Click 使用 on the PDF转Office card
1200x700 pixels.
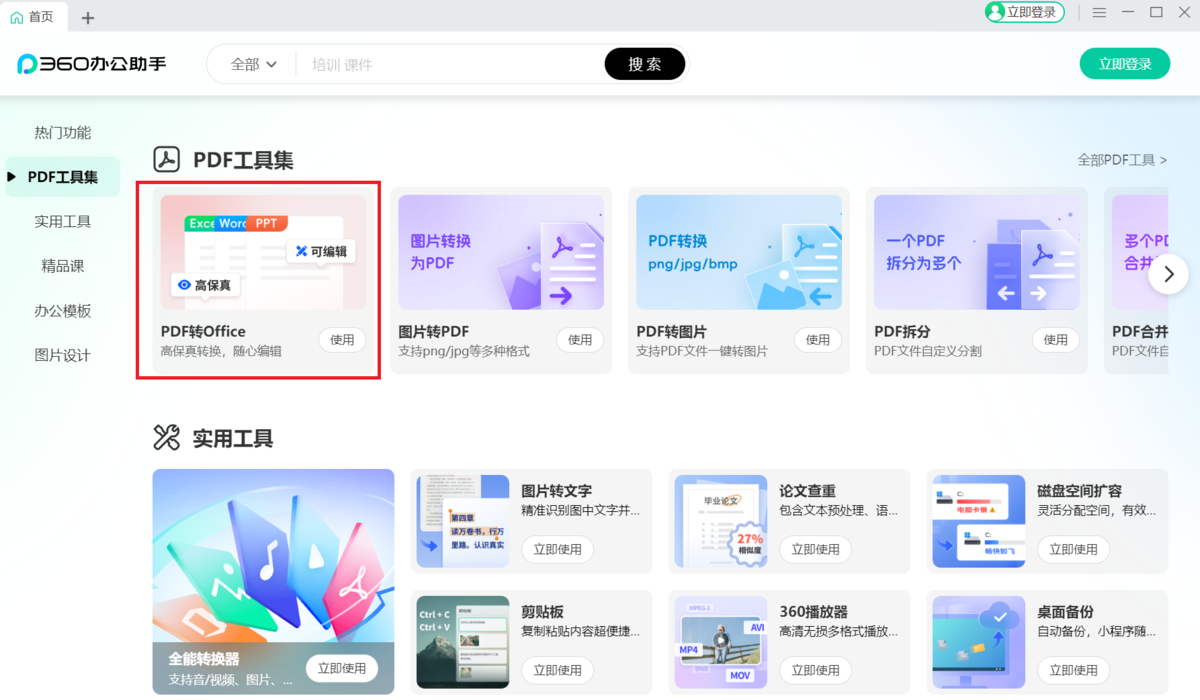pos(342,340)
